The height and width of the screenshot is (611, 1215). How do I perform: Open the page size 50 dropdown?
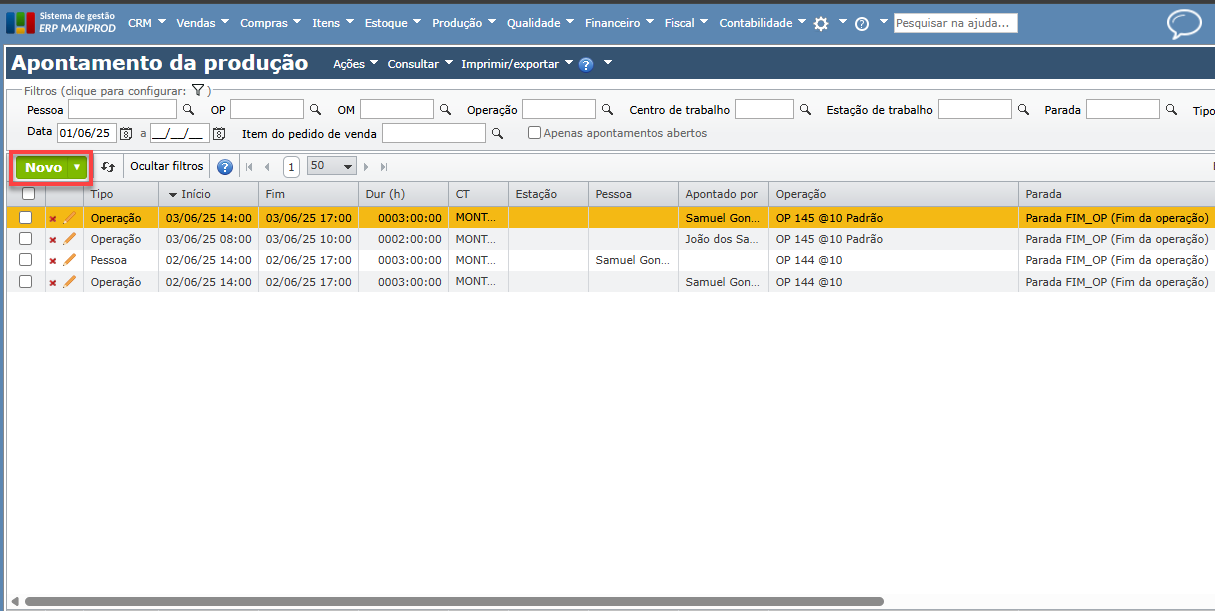[x=332, y=166]
